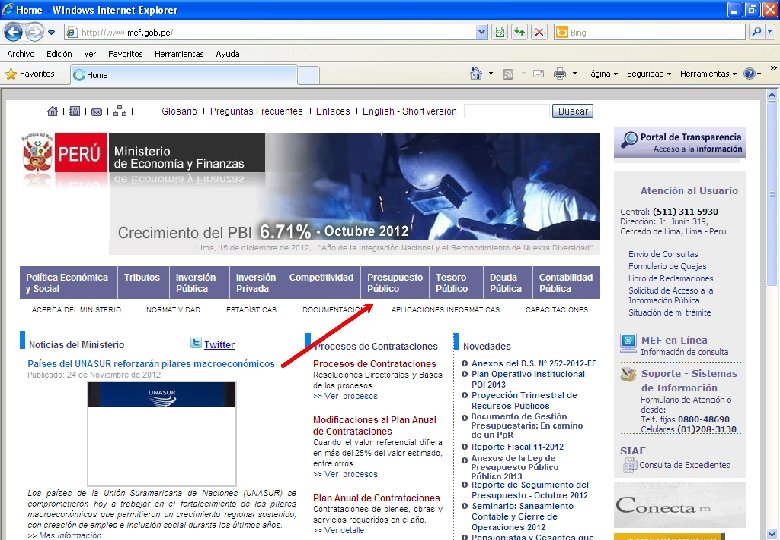Open the Inversión Pública navigation tab
The height and width of the screenshot is (540, 780).
click(x=198, y=282)
